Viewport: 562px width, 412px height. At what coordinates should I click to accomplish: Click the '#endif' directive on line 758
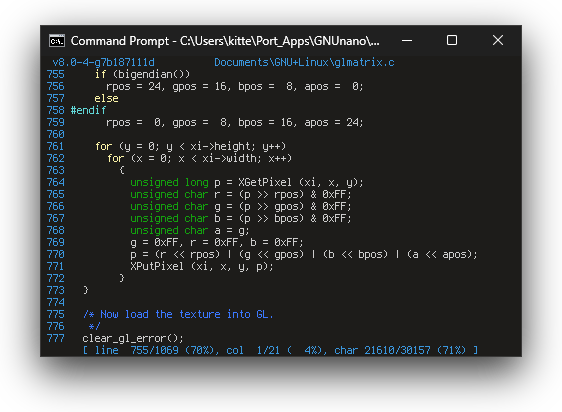(x=89, y=110)
